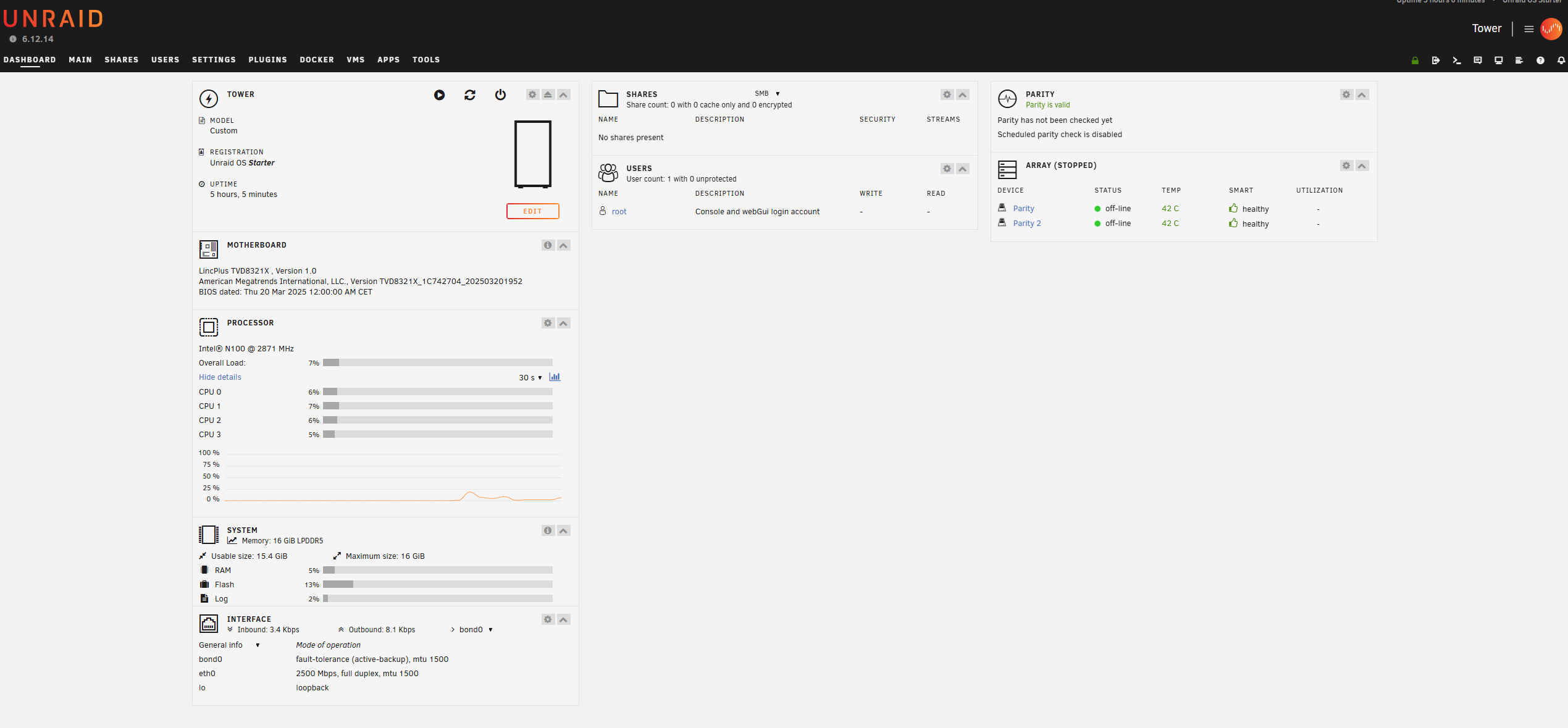Open the Plugins tab
This screenshot has height=728, width=1568.
pos(268,60)
